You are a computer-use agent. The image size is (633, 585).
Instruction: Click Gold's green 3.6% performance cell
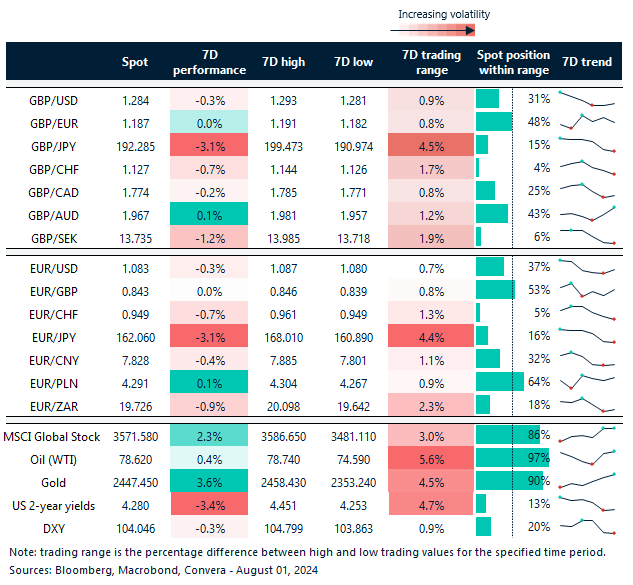pyautogui.click(x=210, y=481)
